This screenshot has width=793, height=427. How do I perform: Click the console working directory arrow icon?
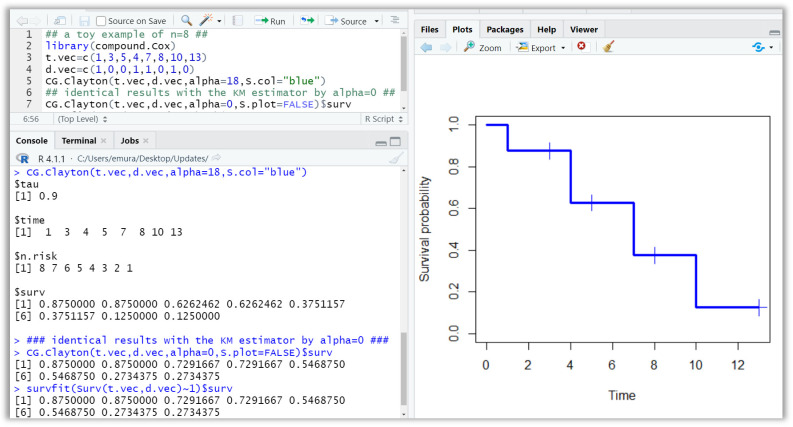[x=216, y=158]
